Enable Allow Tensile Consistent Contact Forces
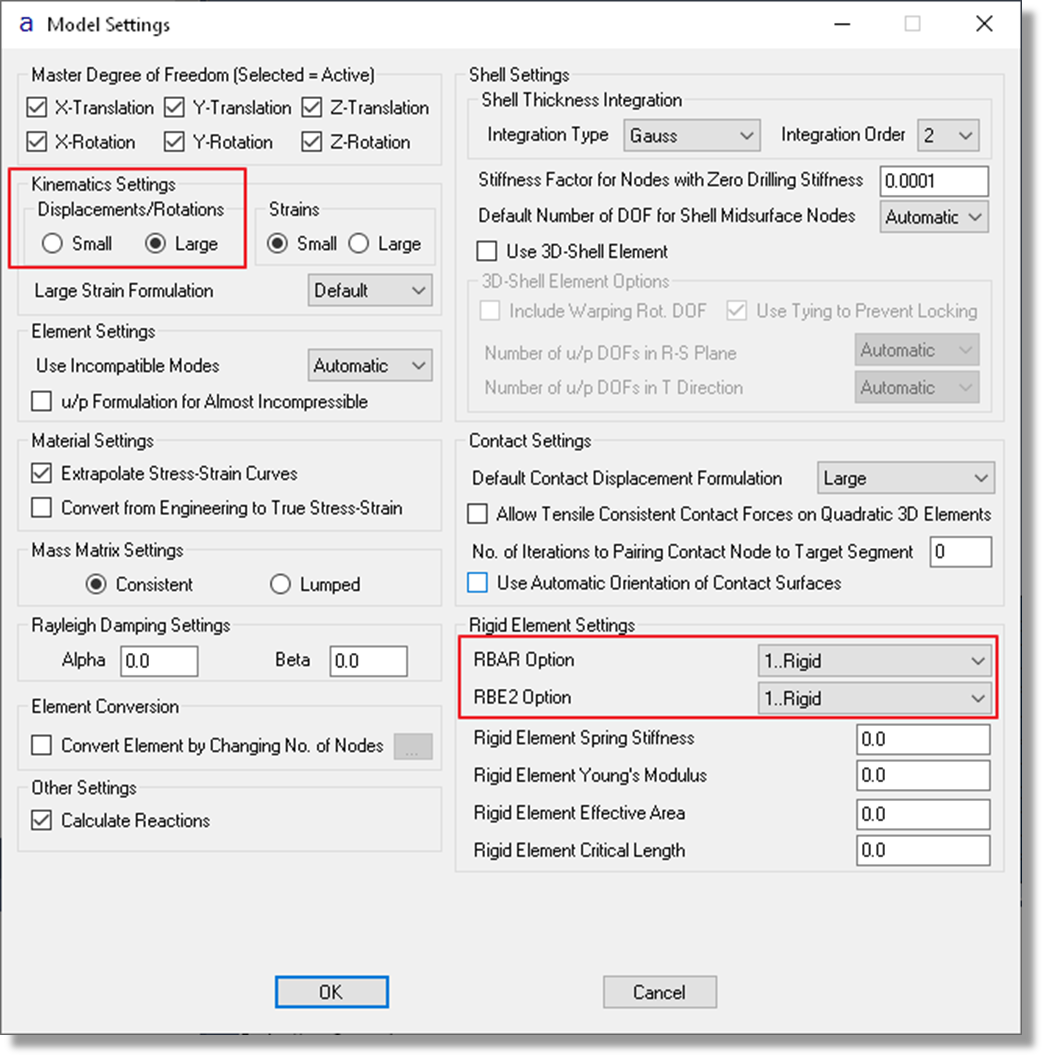 tap(477, 513)
